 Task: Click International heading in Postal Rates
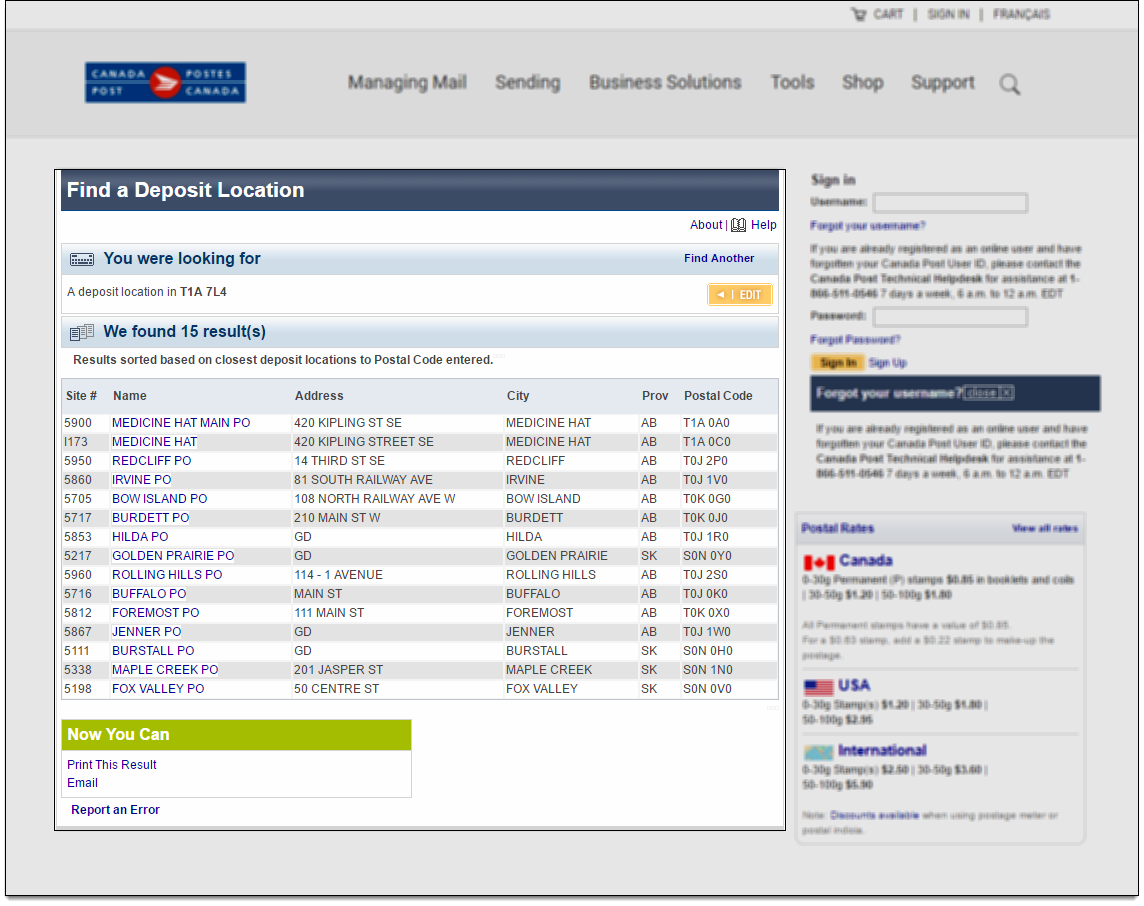pyautogui.click(x=882, y=751)
